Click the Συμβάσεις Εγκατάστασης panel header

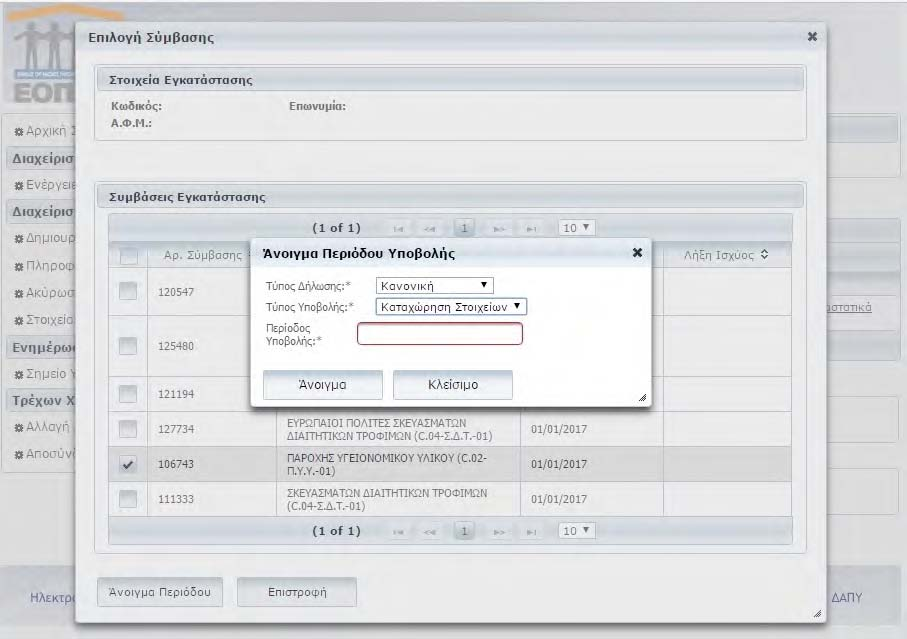[450, 197]
